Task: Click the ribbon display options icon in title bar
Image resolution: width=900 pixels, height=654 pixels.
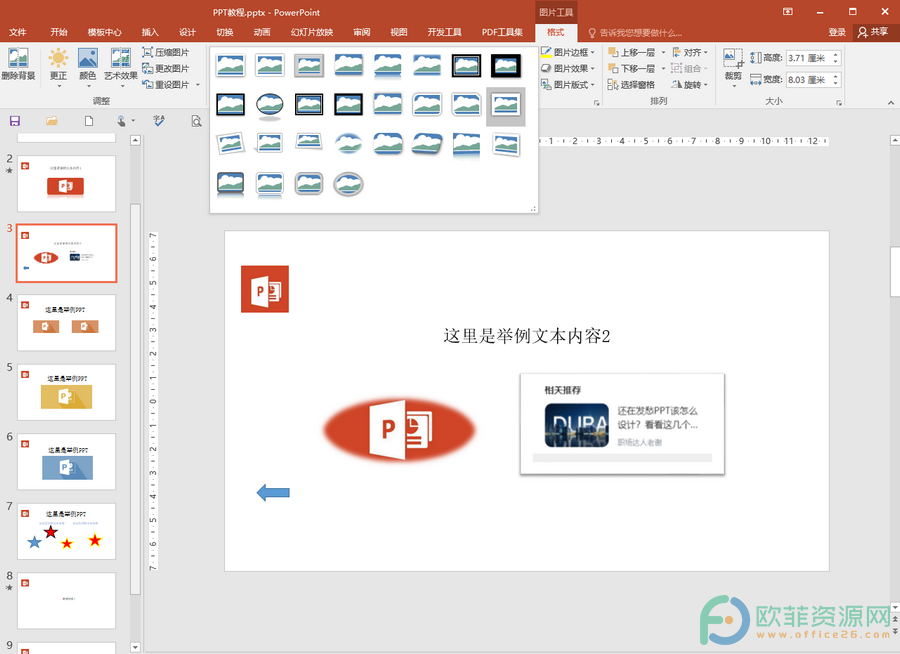Action: point(788,11)
